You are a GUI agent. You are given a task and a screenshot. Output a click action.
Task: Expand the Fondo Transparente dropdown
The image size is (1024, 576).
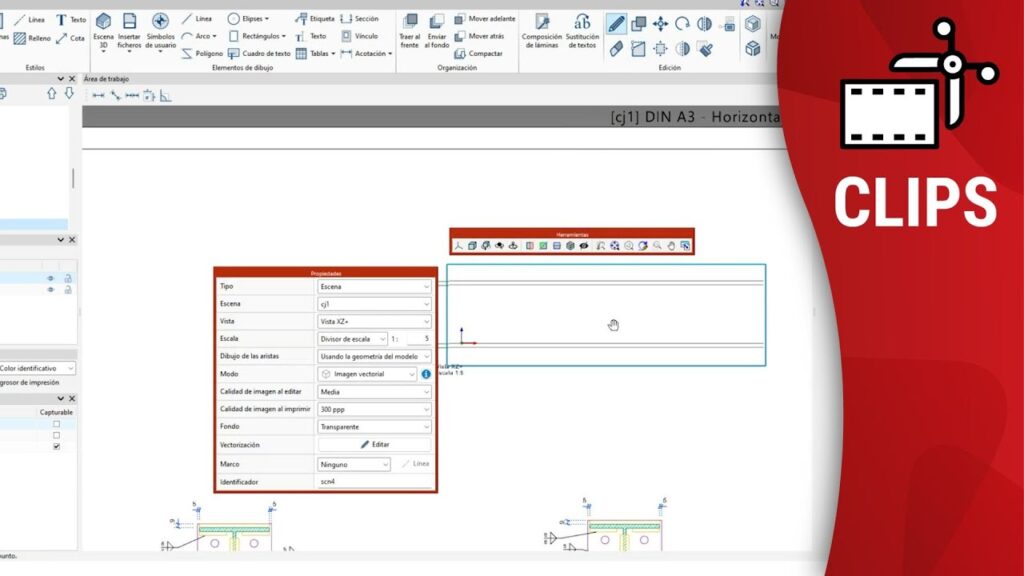point(374,426)
